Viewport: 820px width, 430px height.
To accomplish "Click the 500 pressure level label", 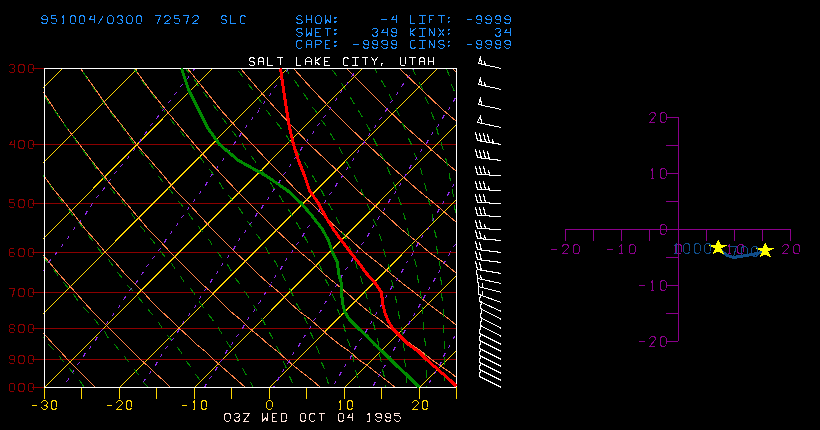I will point(21,203).
